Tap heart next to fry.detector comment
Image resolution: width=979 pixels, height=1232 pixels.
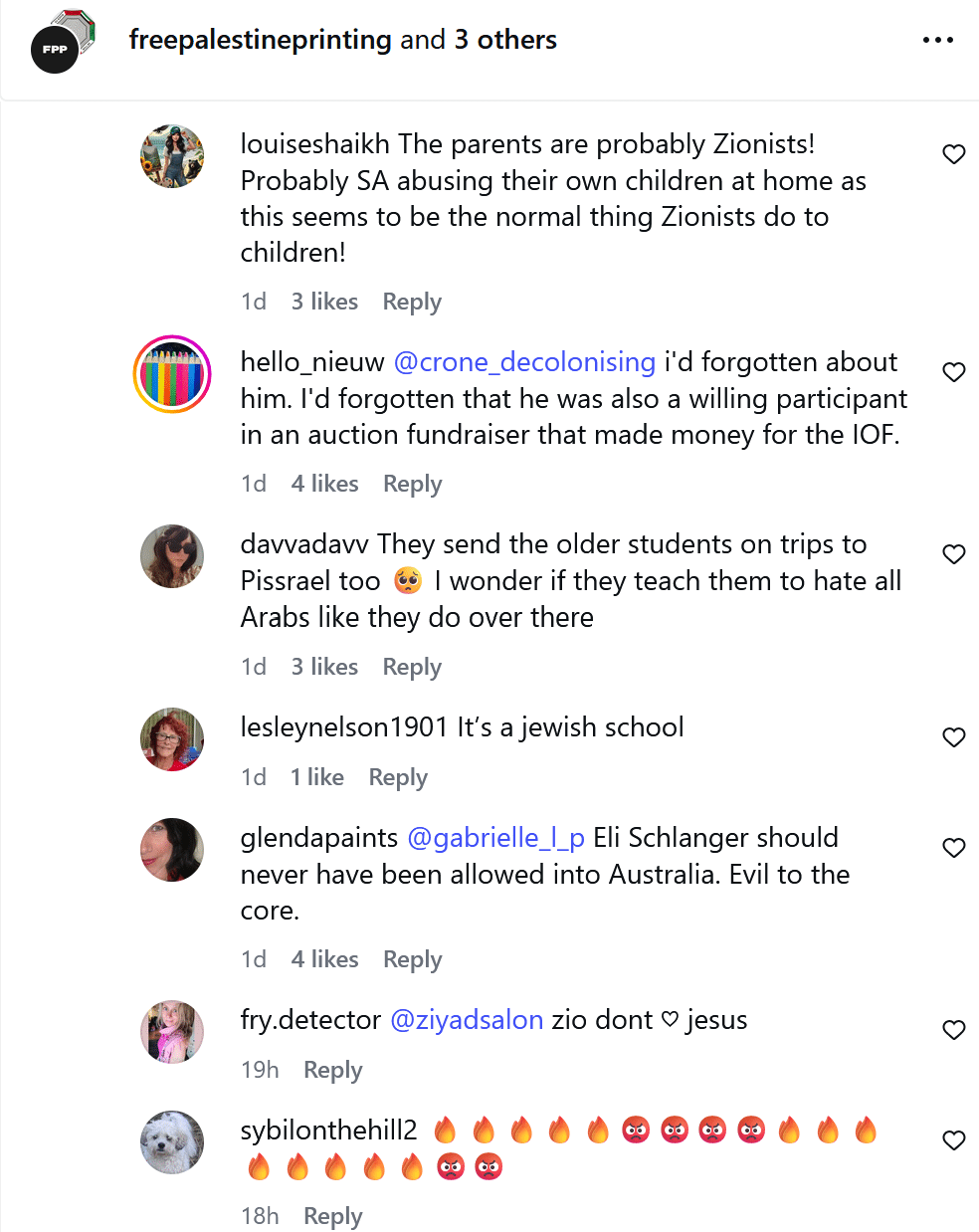(x=954, y=1030)
